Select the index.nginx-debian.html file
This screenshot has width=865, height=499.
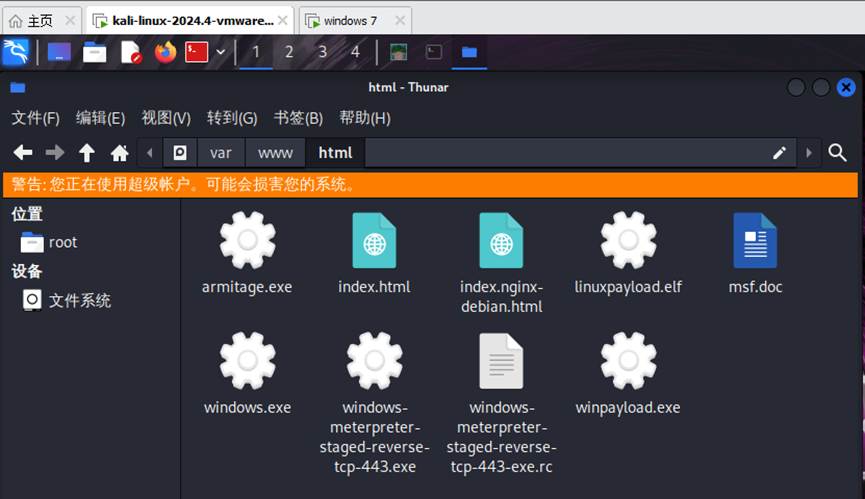click(501, 264)
